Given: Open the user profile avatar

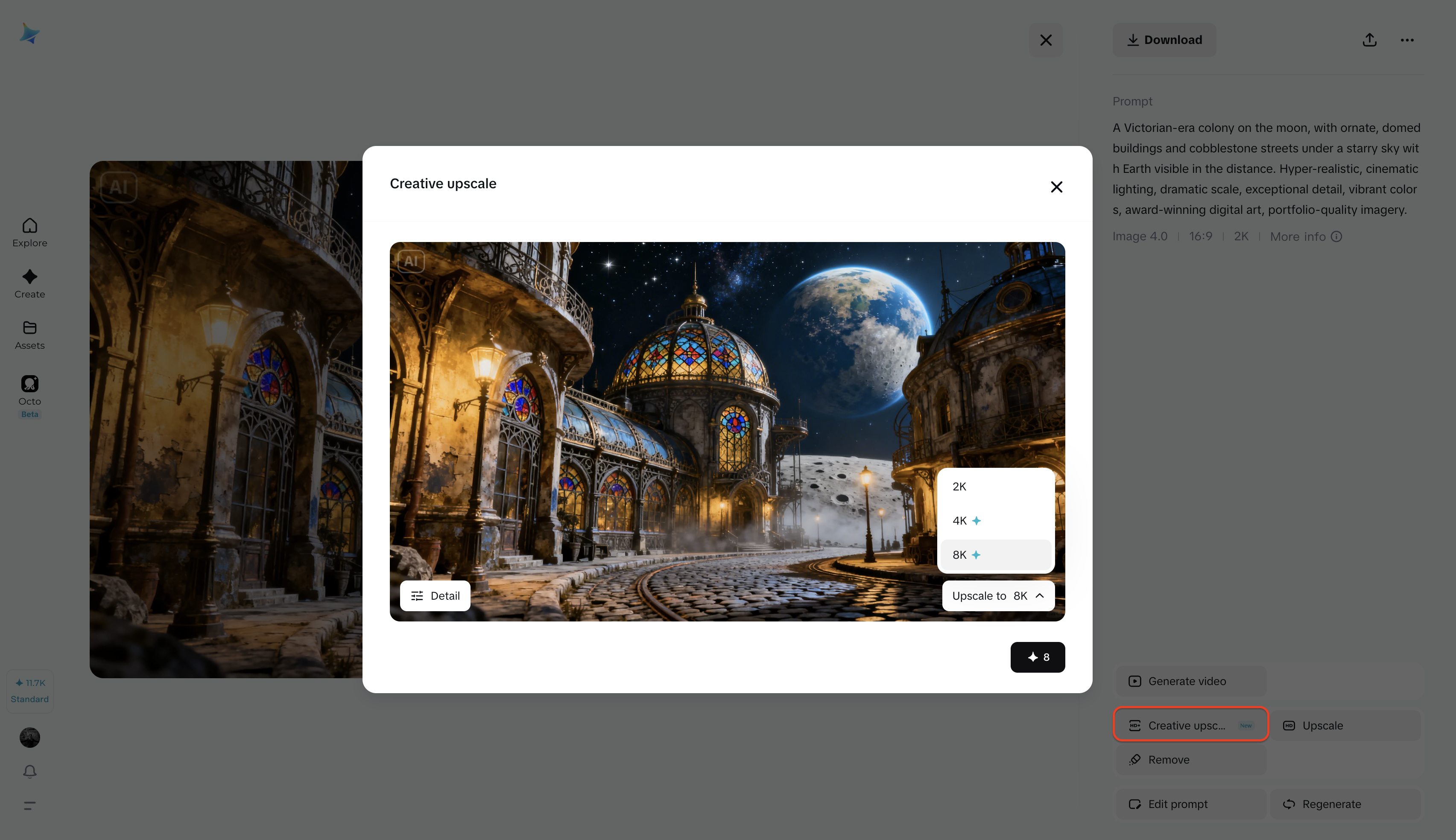Looking at the screenshot, I should pyautogui.click(x=29, y=737).
